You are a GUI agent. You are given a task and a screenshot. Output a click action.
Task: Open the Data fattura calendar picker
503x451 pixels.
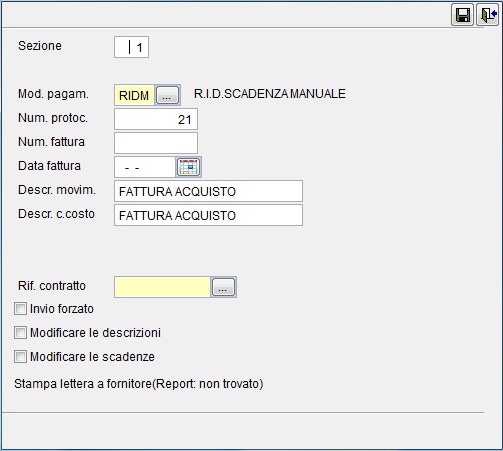pyautogui.click(x=188, y=167)
